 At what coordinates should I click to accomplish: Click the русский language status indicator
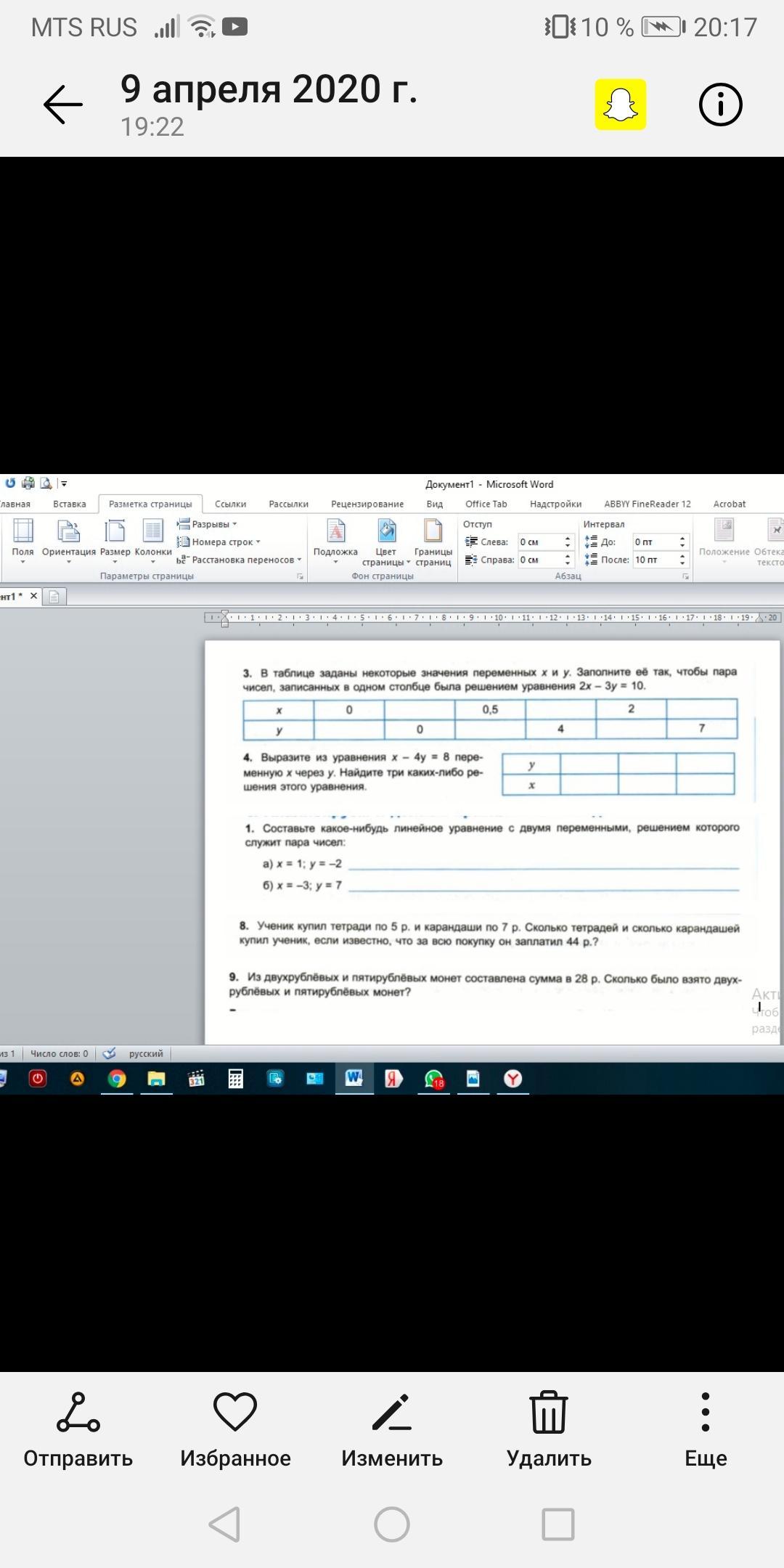(146, 1054)
